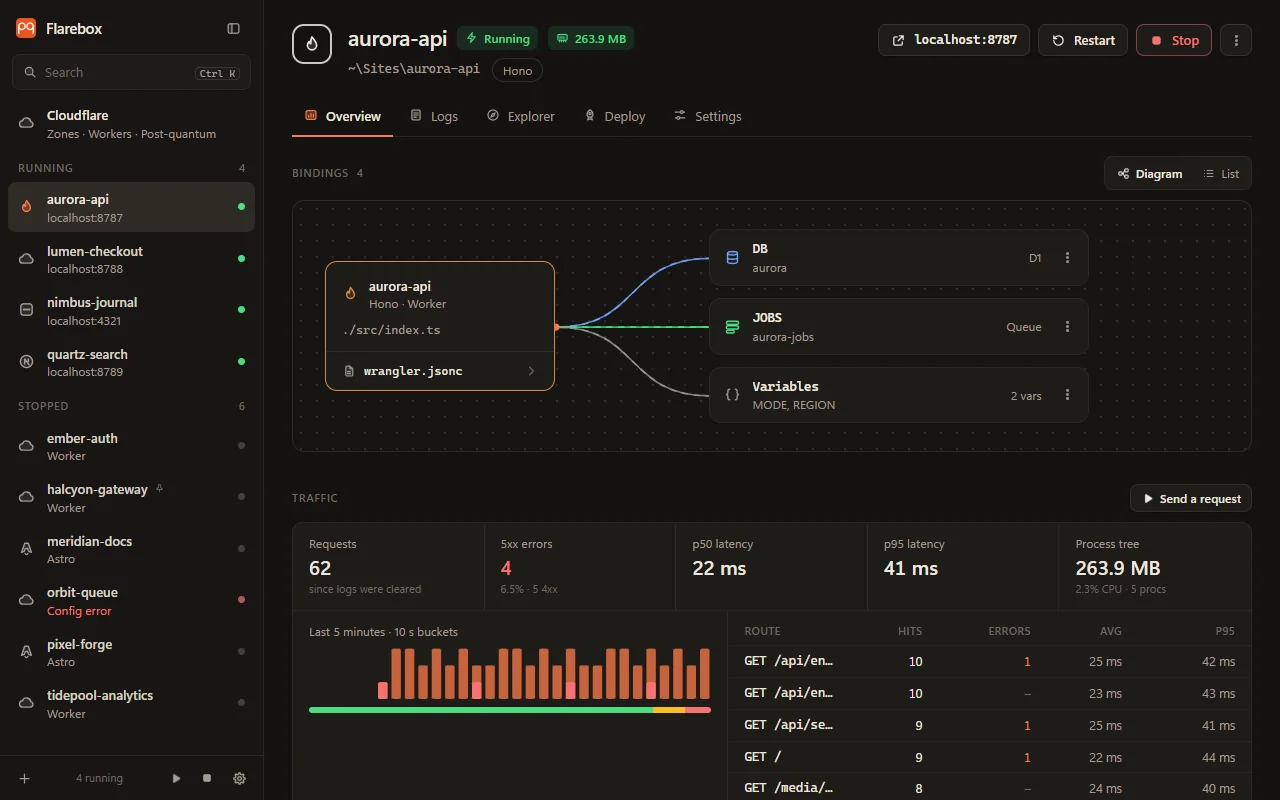Open the project Settings tab
This screenshot has width=1280, height=800.
click(708, 117)
